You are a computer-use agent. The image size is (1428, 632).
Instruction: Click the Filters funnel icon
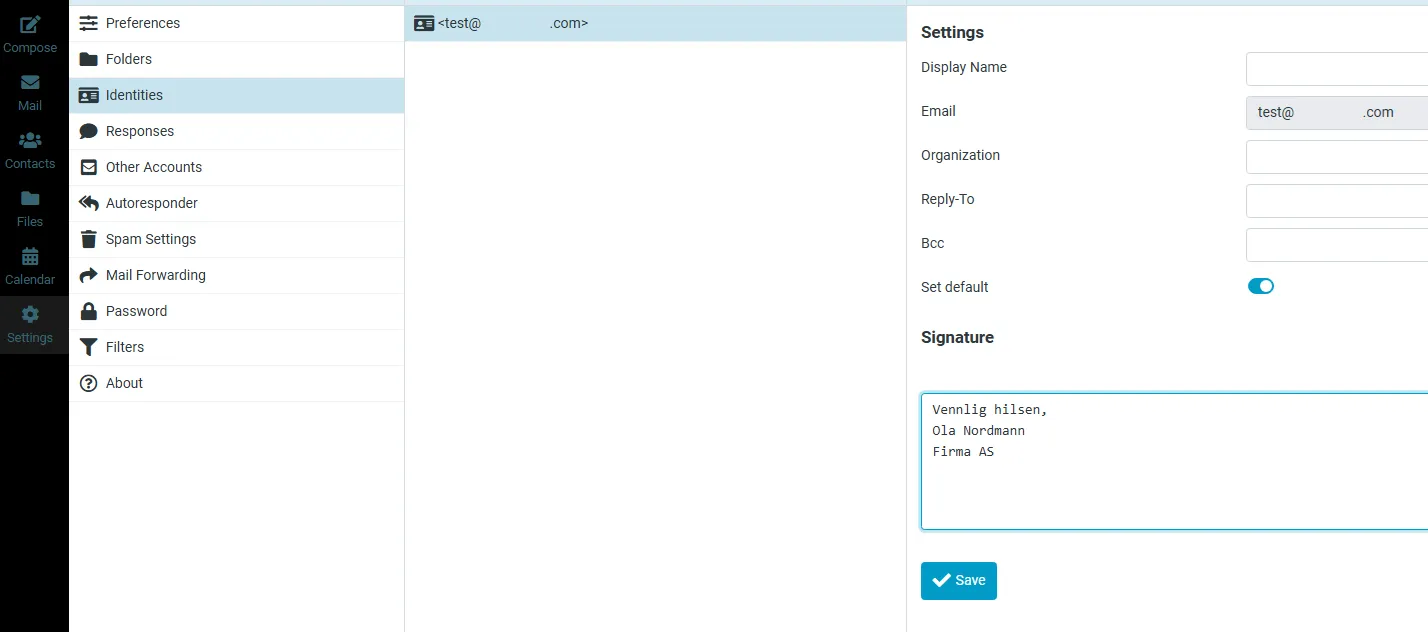point(89,347)
